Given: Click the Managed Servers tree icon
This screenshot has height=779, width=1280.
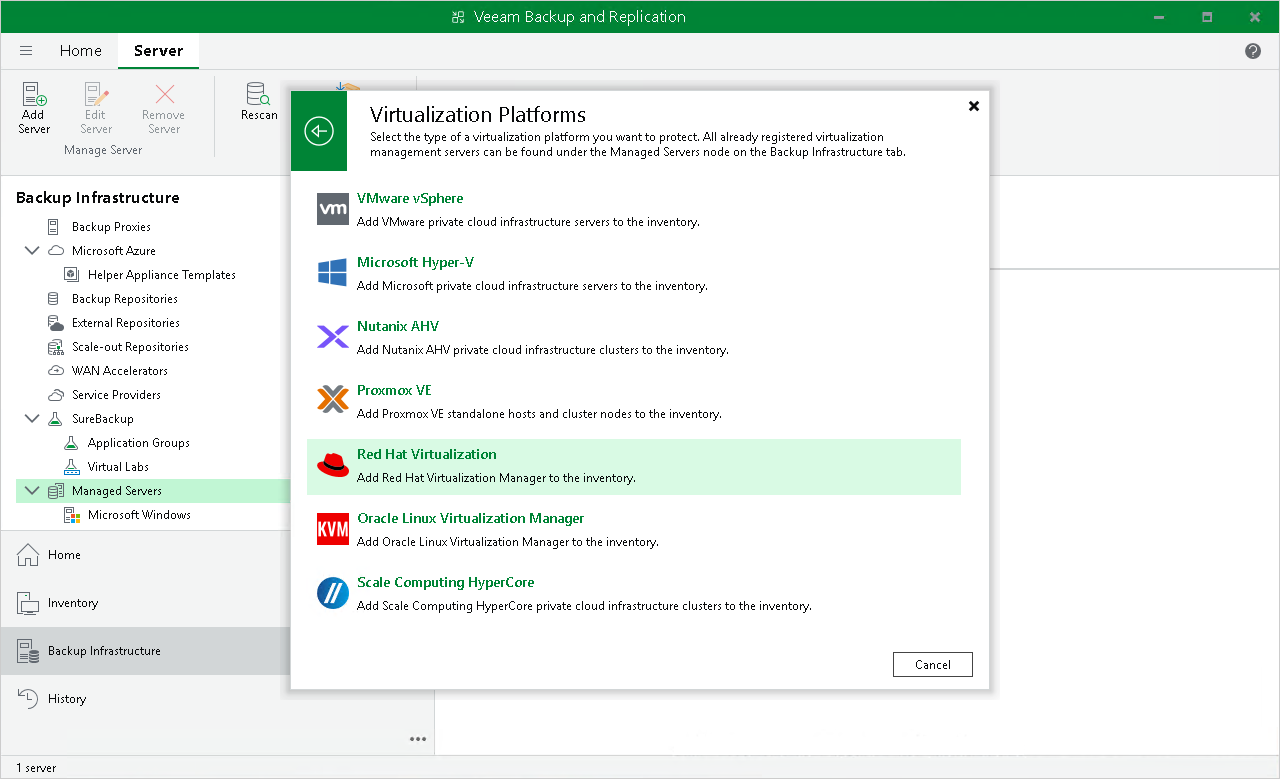Looking at the screenshot, I should click(x=55, y=491).
